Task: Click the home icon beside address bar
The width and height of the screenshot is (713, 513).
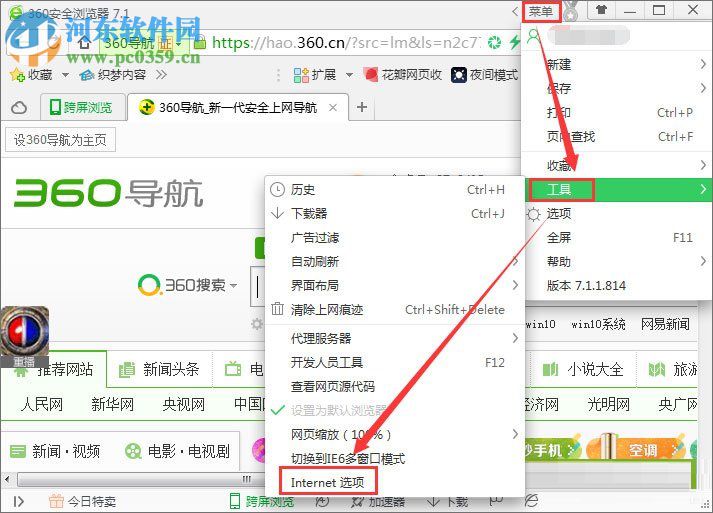Action: [84, 44]
